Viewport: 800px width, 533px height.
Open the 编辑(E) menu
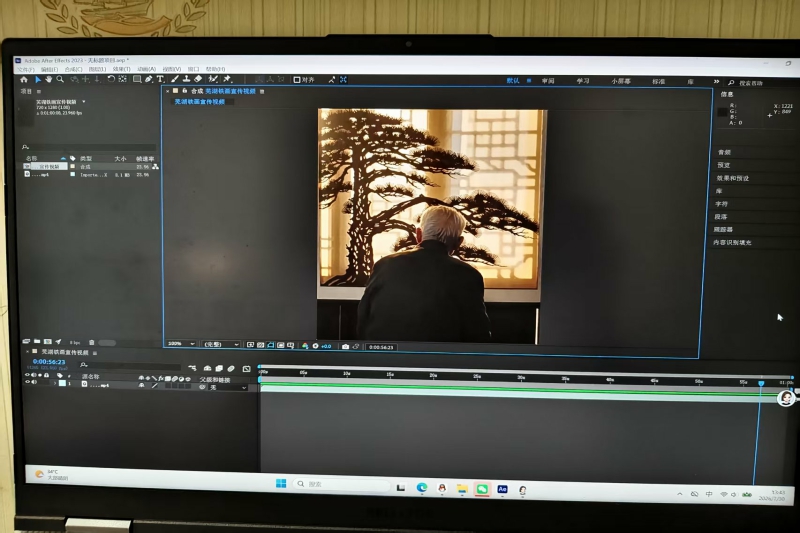pyautogui.click(x=49, y=69)
